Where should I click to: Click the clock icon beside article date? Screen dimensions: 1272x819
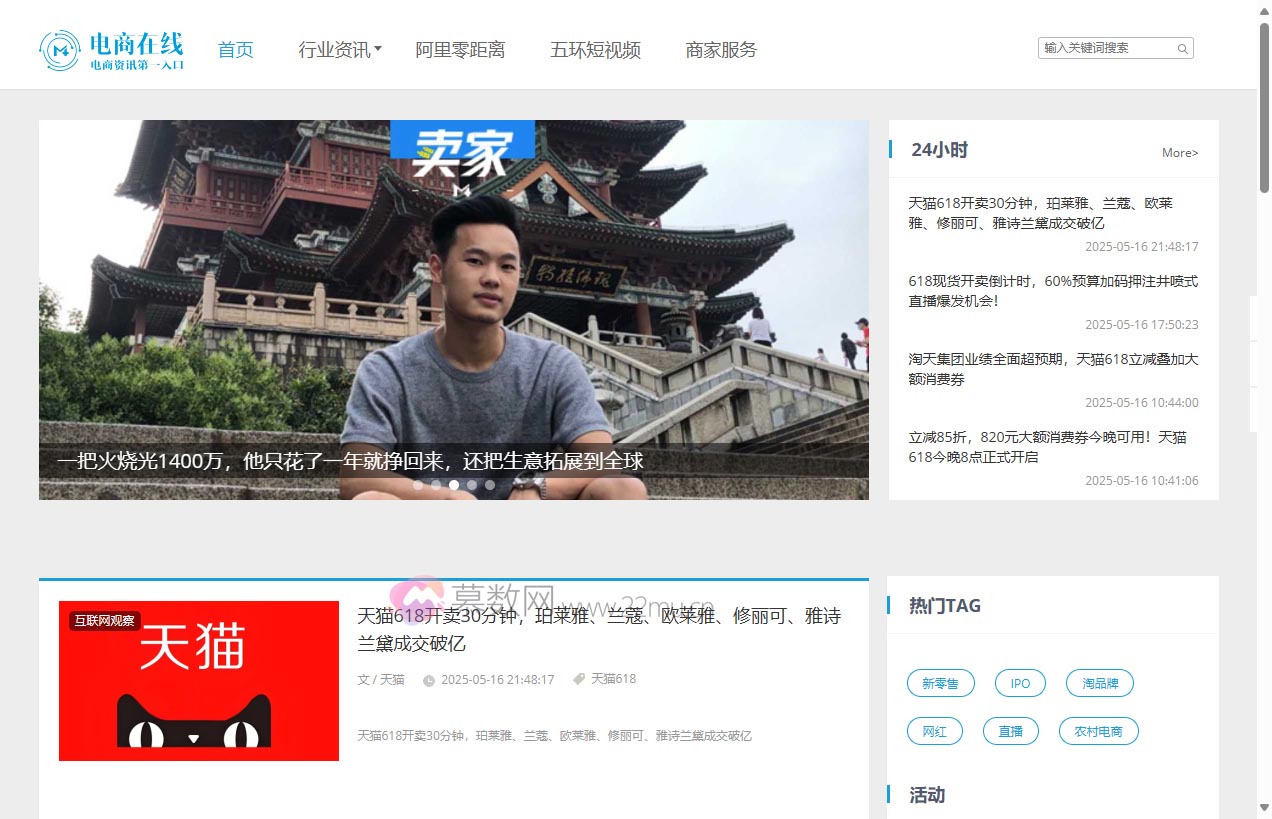click(x=429, y=680)
